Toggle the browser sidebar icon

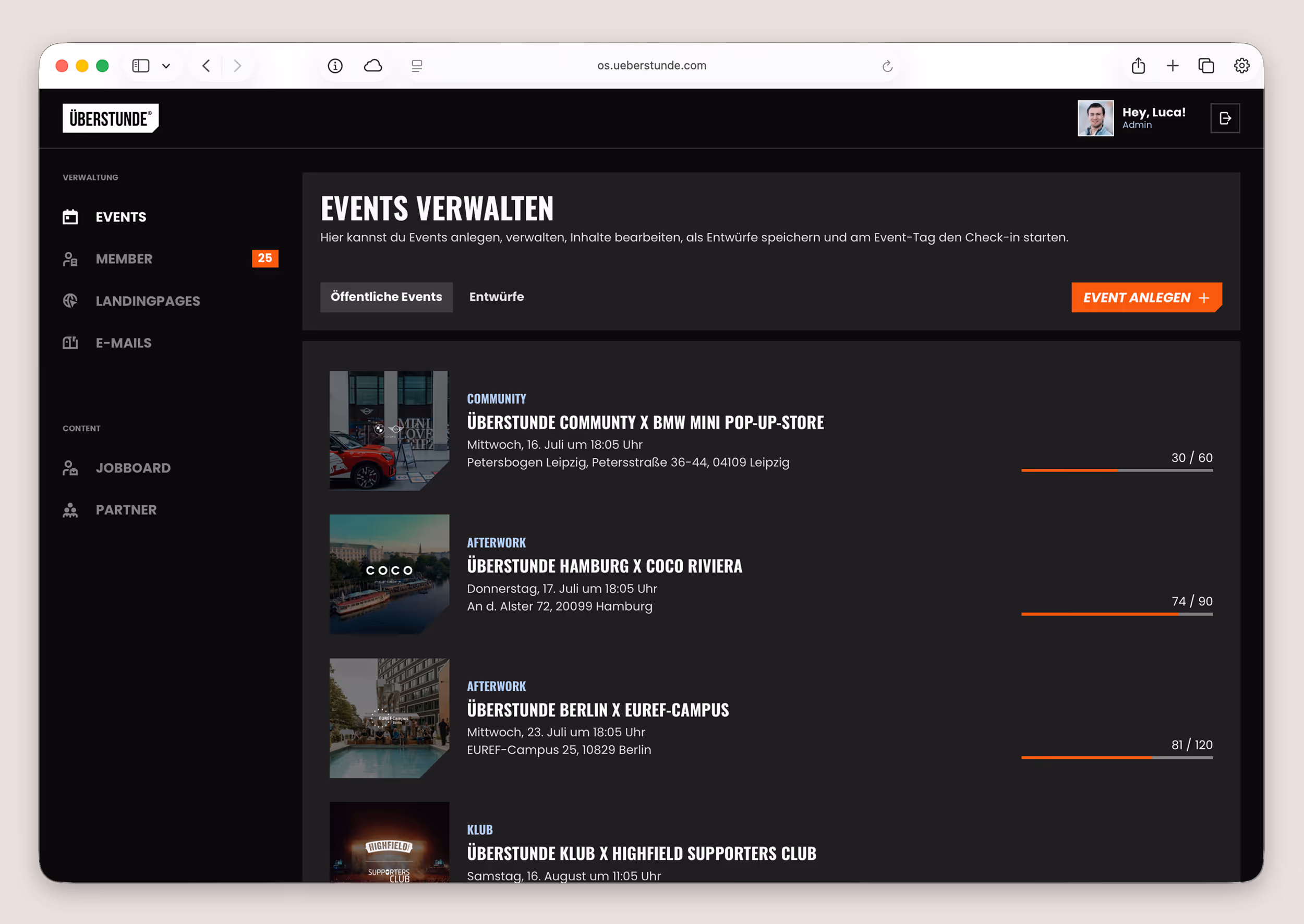tap(141, 66)
